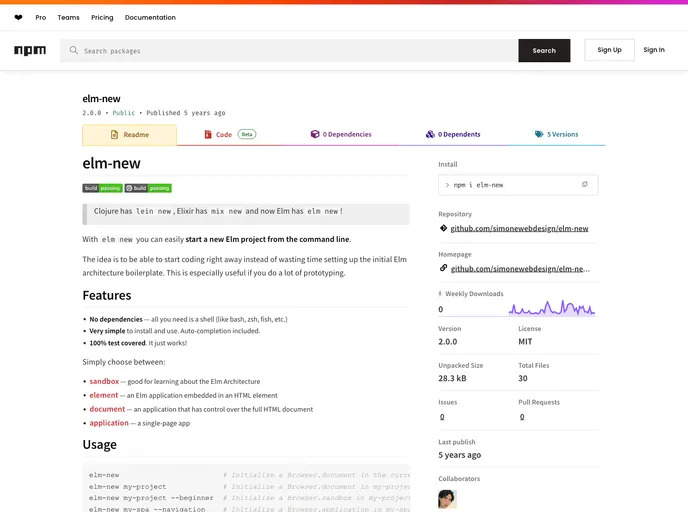Switch to the Code tab
Viewport: 688px width, 512px height.
click(x=230, y=135)
